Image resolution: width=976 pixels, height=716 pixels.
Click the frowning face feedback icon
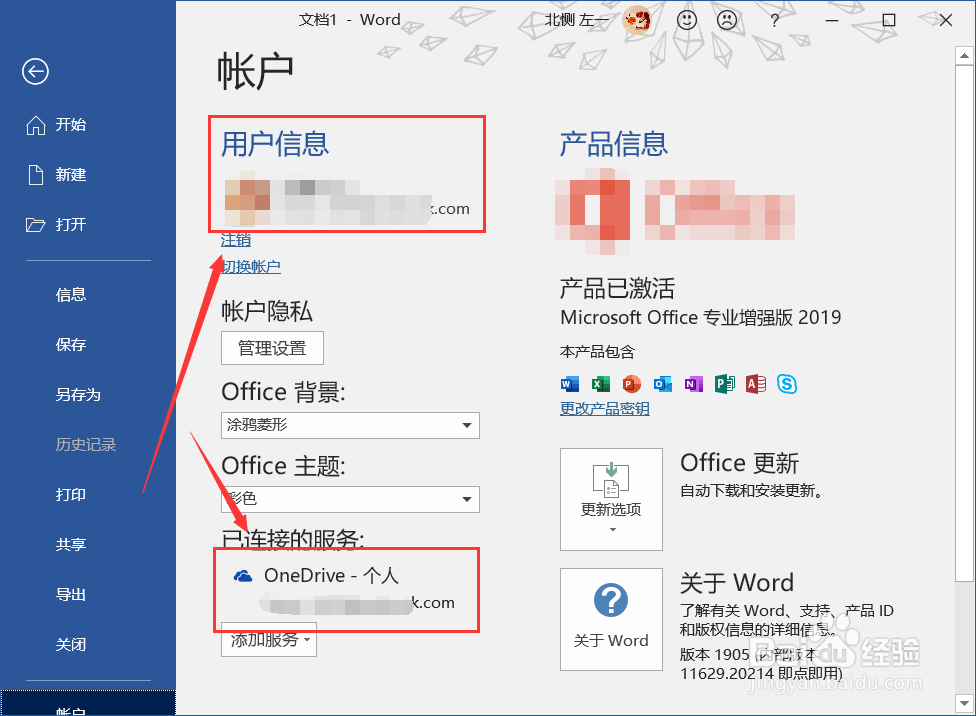pyautogui.click(x=727, y=21)
